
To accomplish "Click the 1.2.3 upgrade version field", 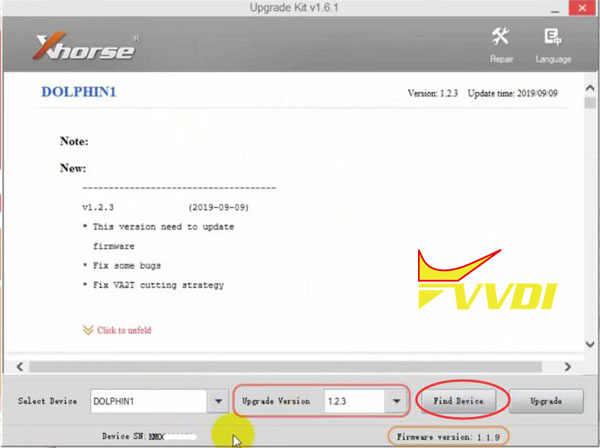I will tap(354, 401).
